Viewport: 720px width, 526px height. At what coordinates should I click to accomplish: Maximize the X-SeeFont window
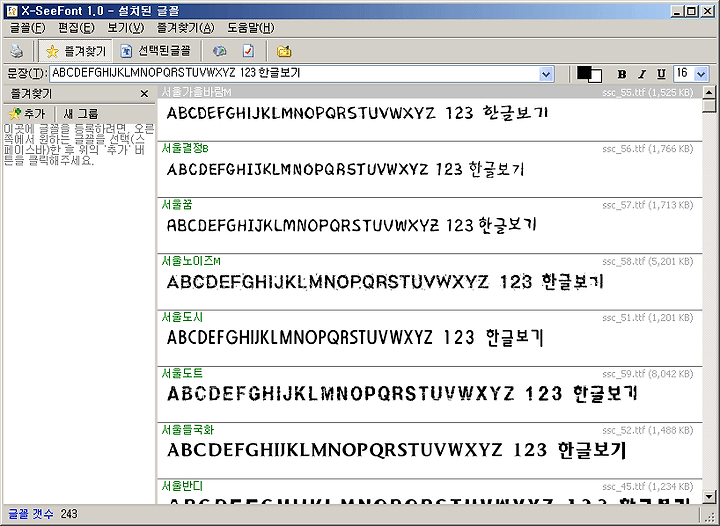691,11
